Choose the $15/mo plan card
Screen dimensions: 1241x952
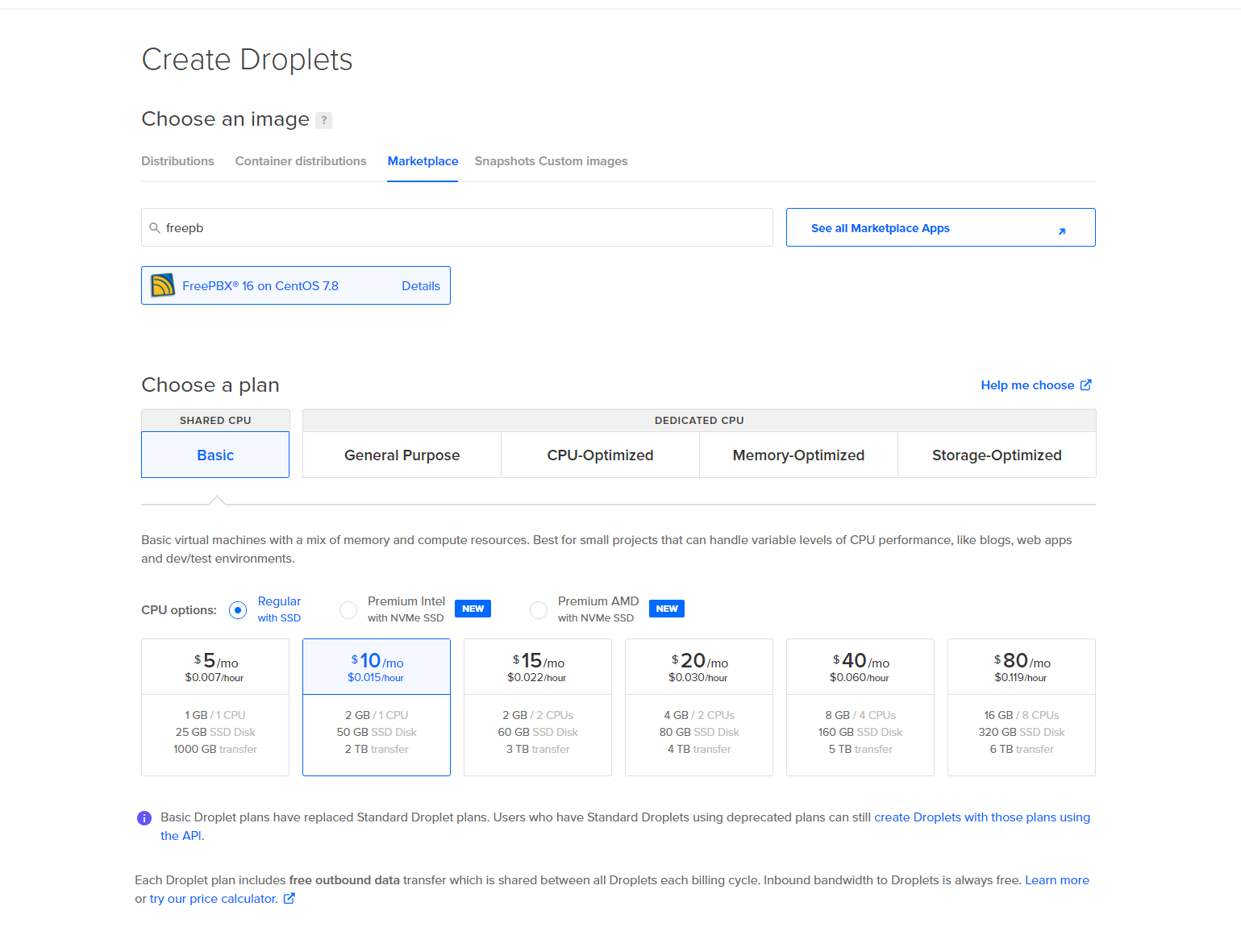point(538,707)
